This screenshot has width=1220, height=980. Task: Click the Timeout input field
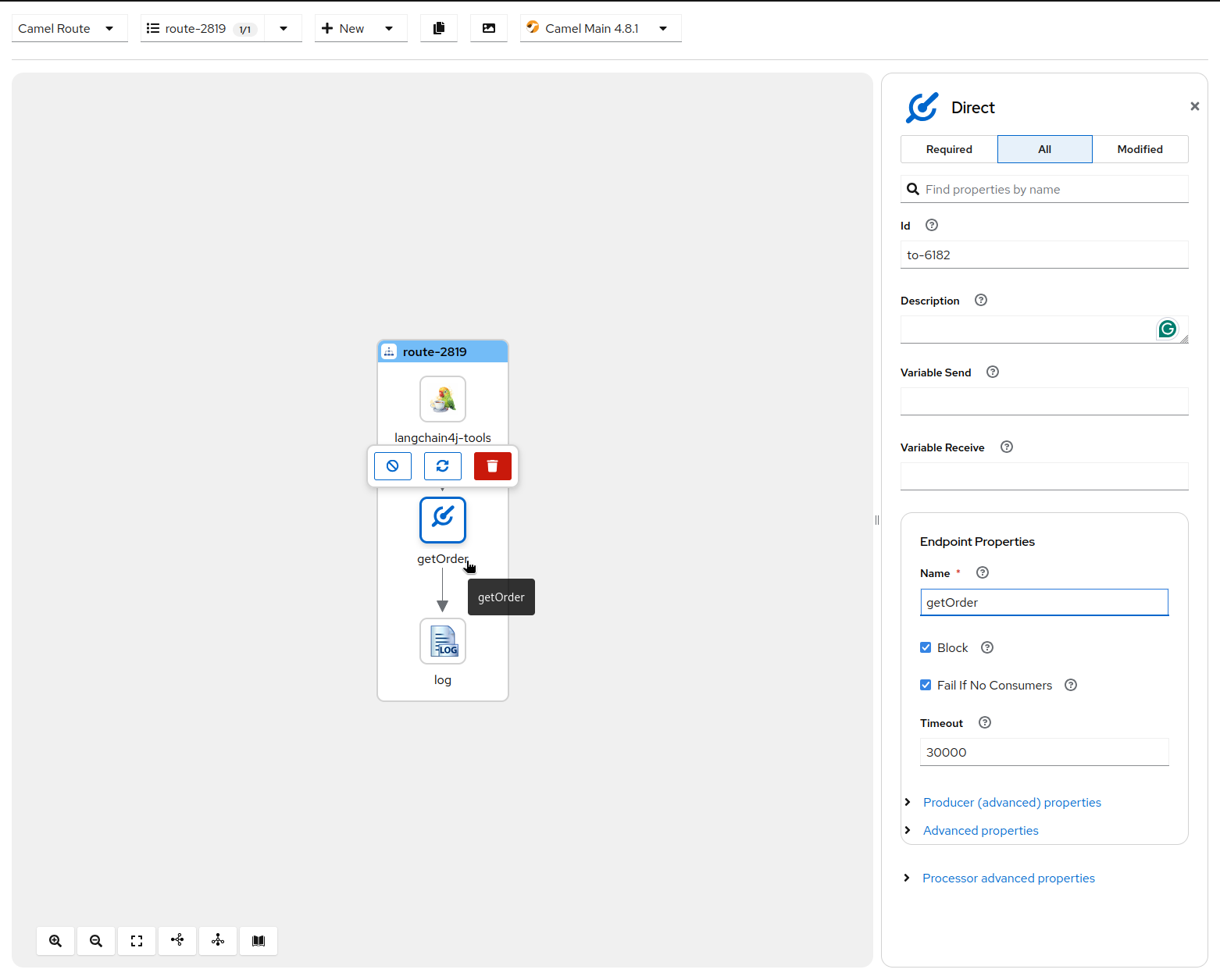[1044, 752]
